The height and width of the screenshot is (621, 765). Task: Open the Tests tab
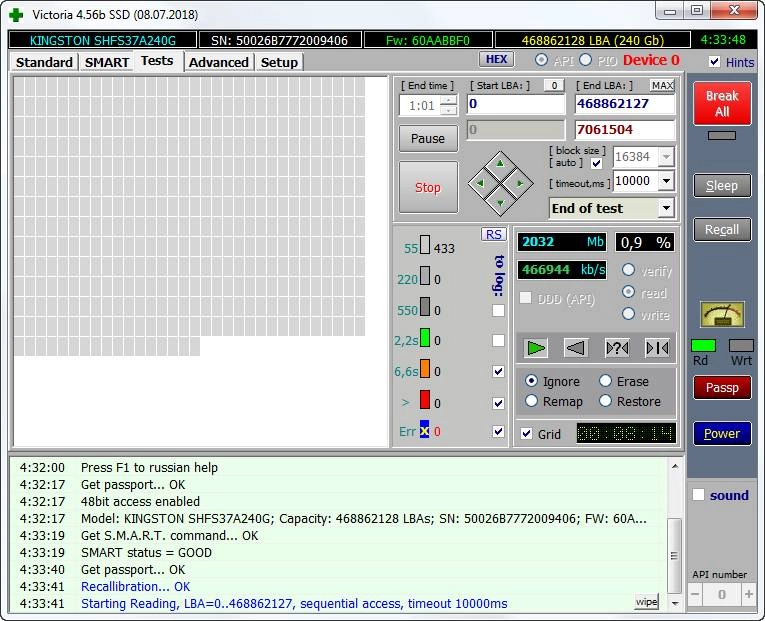(157, 61)
